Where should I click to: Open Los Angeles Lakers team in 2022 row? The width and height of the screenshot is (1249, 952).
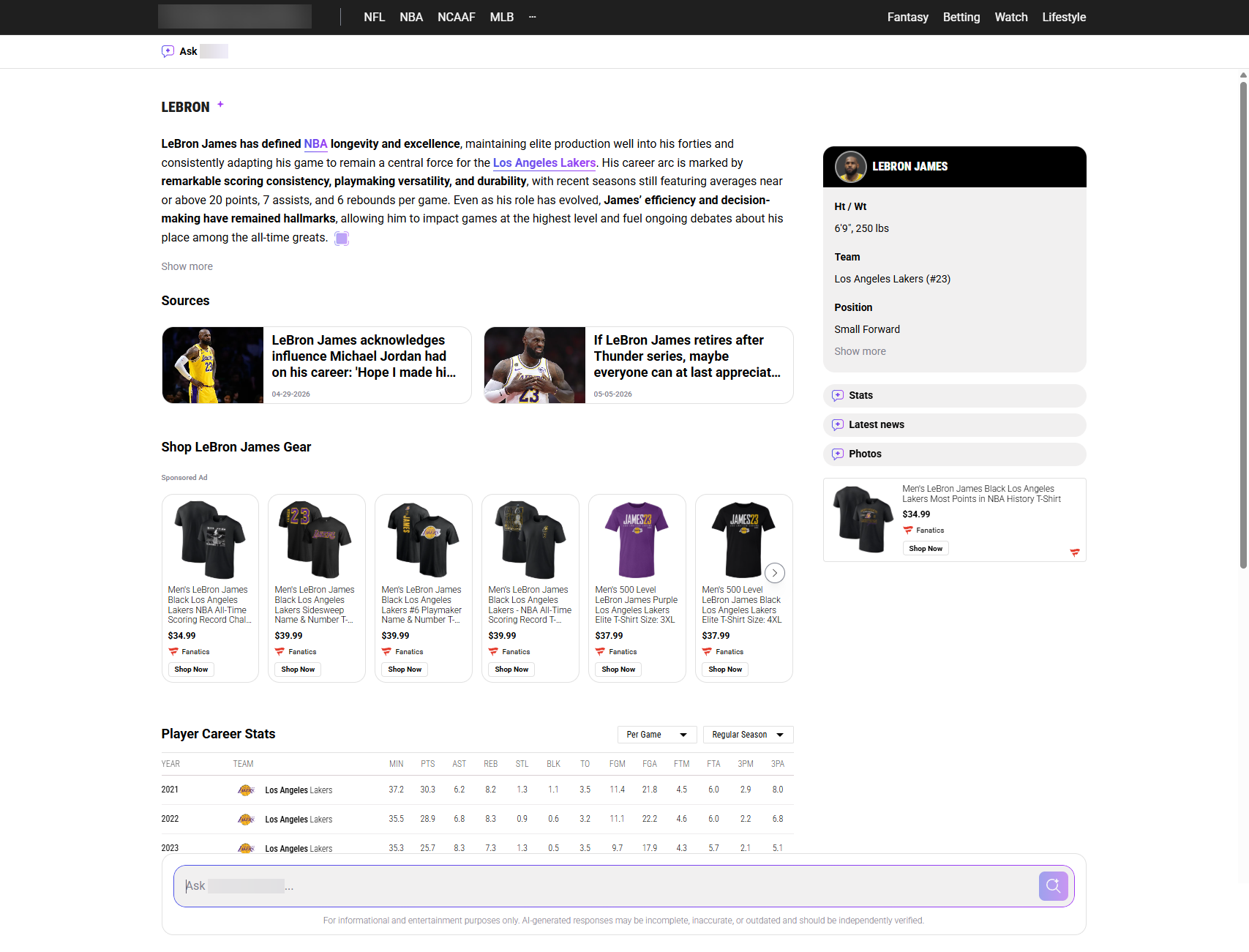click(299, 820)
